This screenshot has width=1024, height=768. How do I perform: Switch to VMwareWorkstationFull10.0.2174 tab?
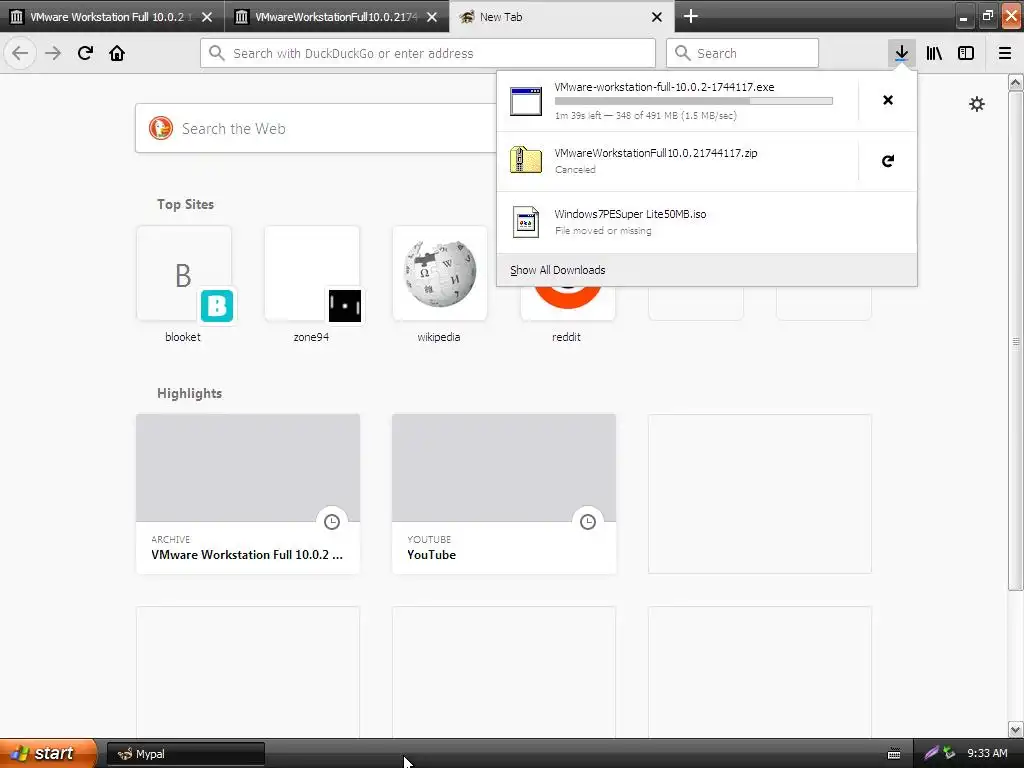(x=336, y=16)
